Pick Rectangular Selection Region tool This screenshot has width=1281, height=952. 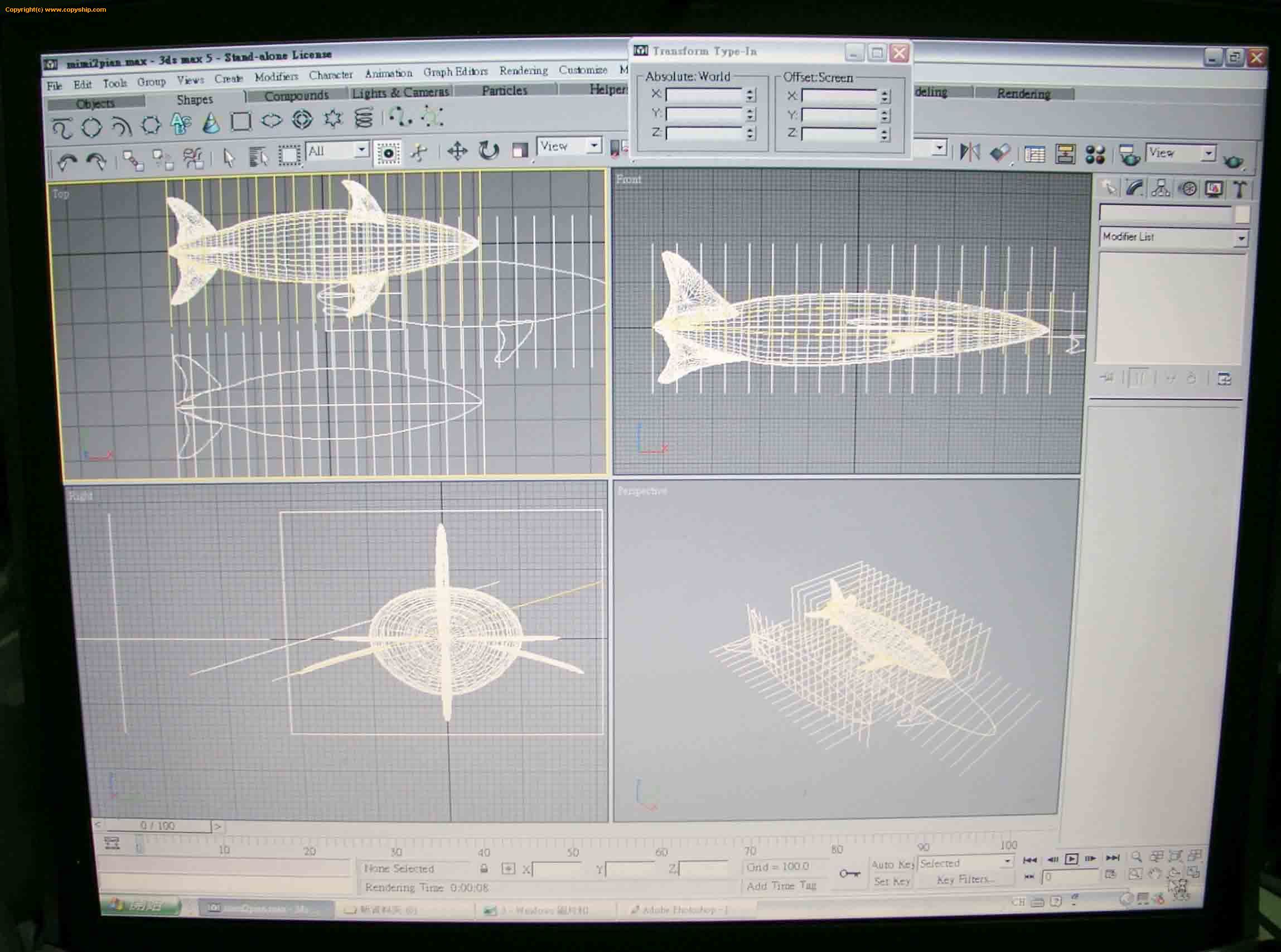click(x=289, y=155)
